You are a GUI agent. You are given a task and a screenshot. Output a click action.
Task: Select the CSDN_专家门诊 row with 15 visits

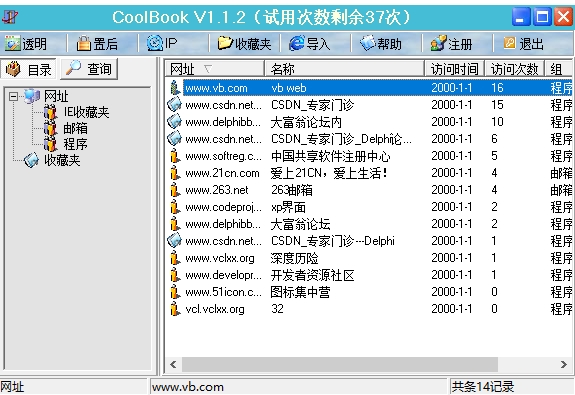(x=369, y=105)
